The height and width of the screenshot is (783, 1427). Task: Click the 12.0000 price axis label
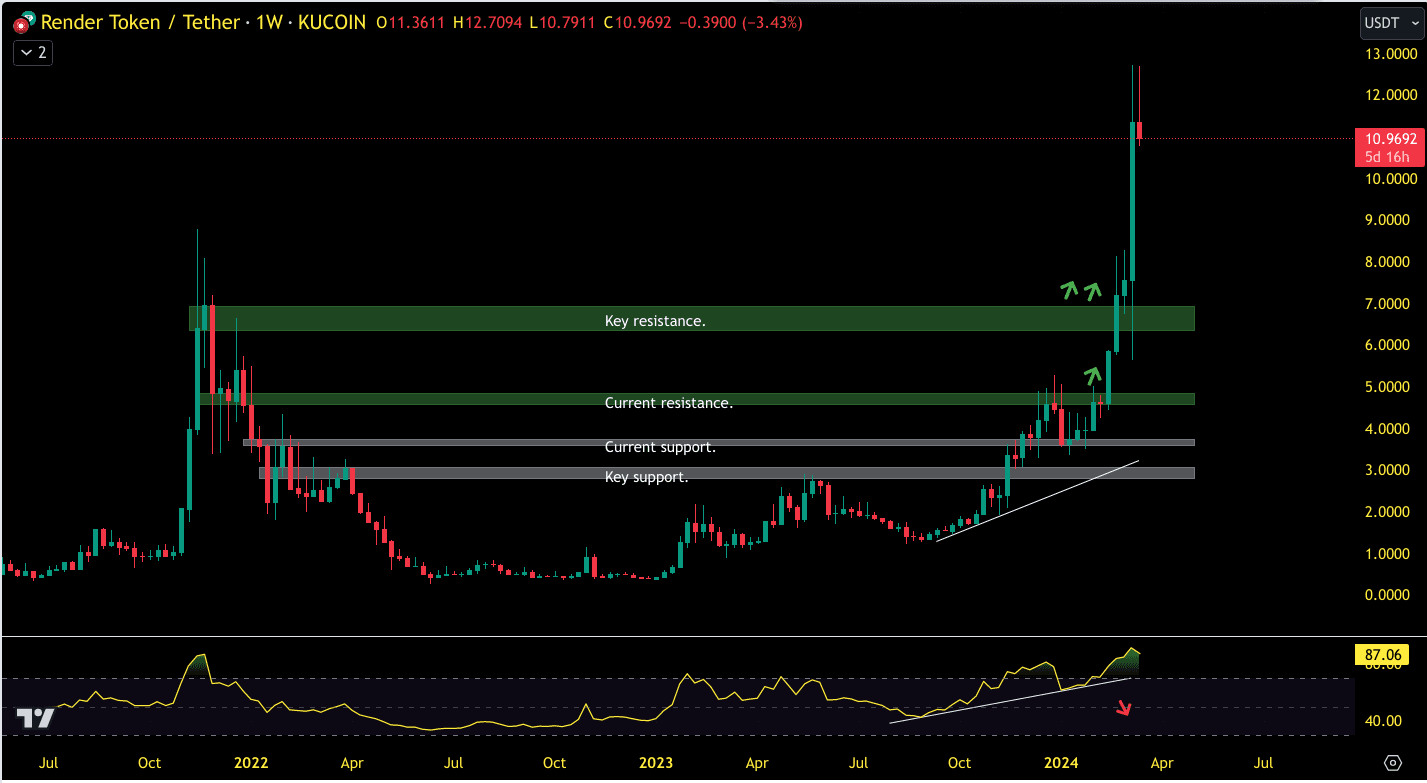tap(1391, 95)
